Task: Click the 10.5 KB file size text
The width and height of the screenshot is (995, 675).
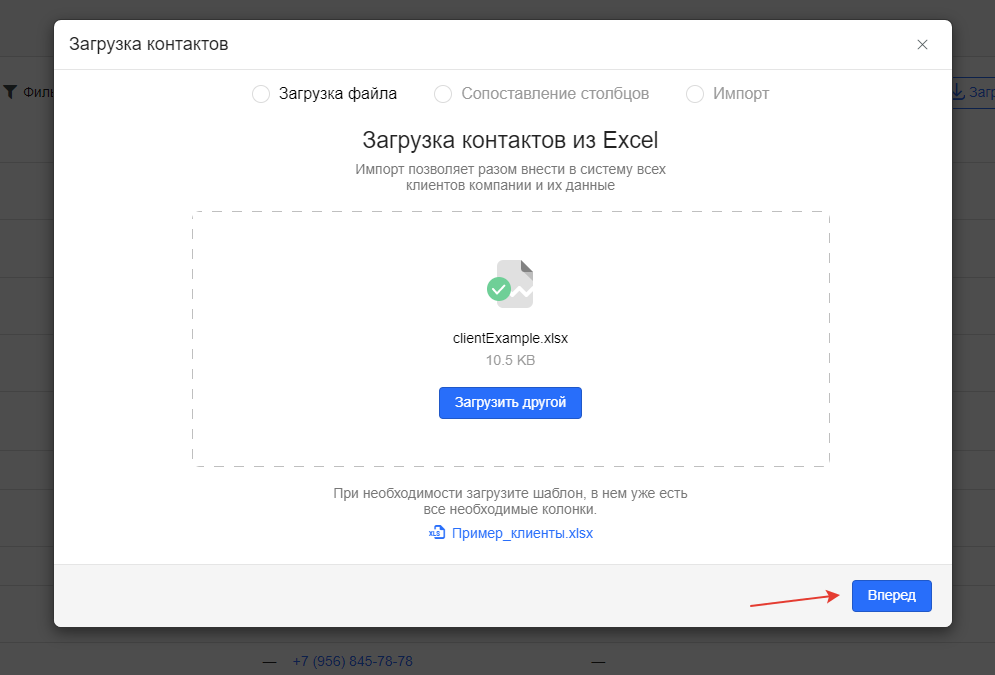Action: (510, 360)
